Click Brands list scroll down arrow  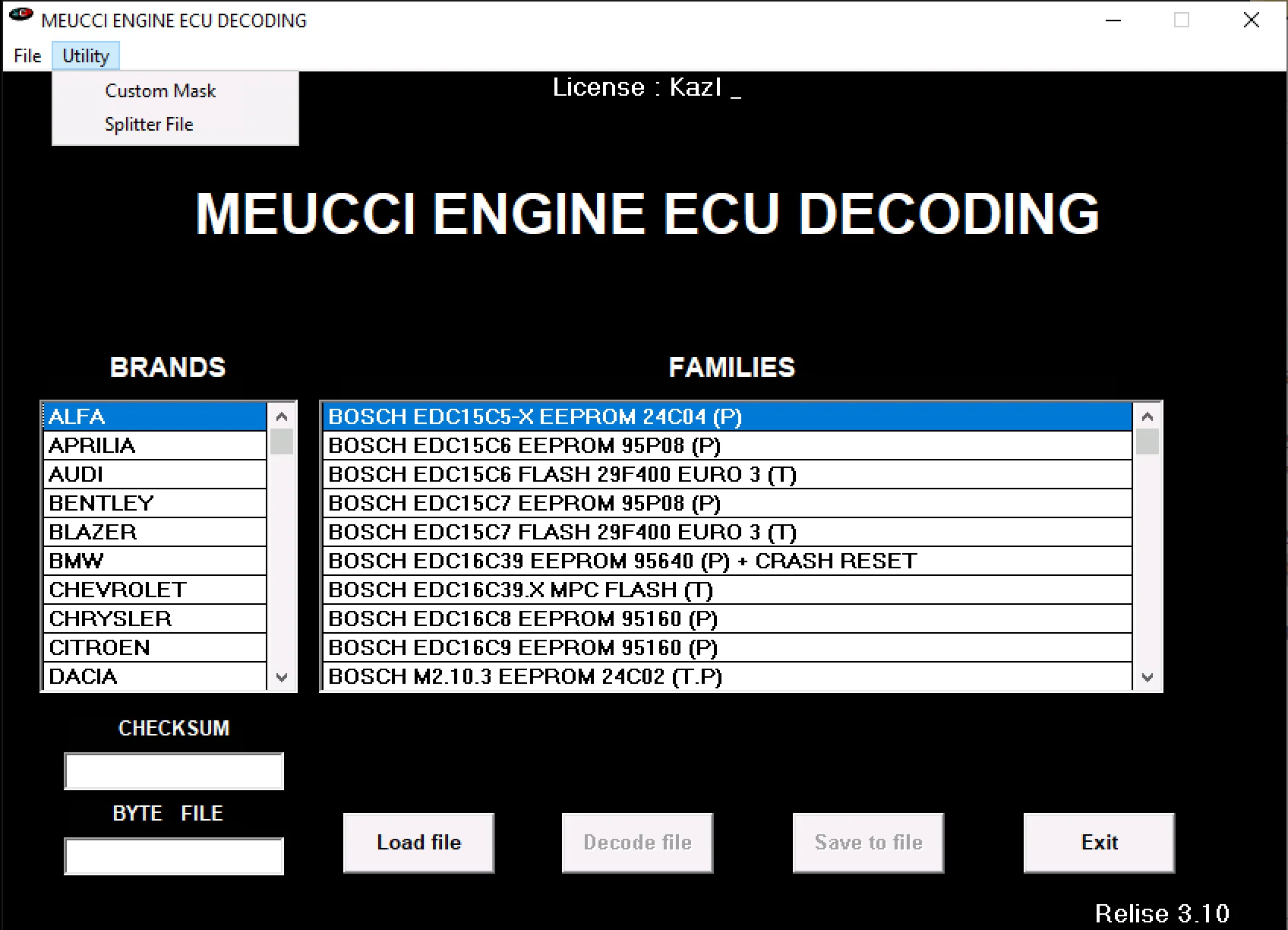(282, 677)
